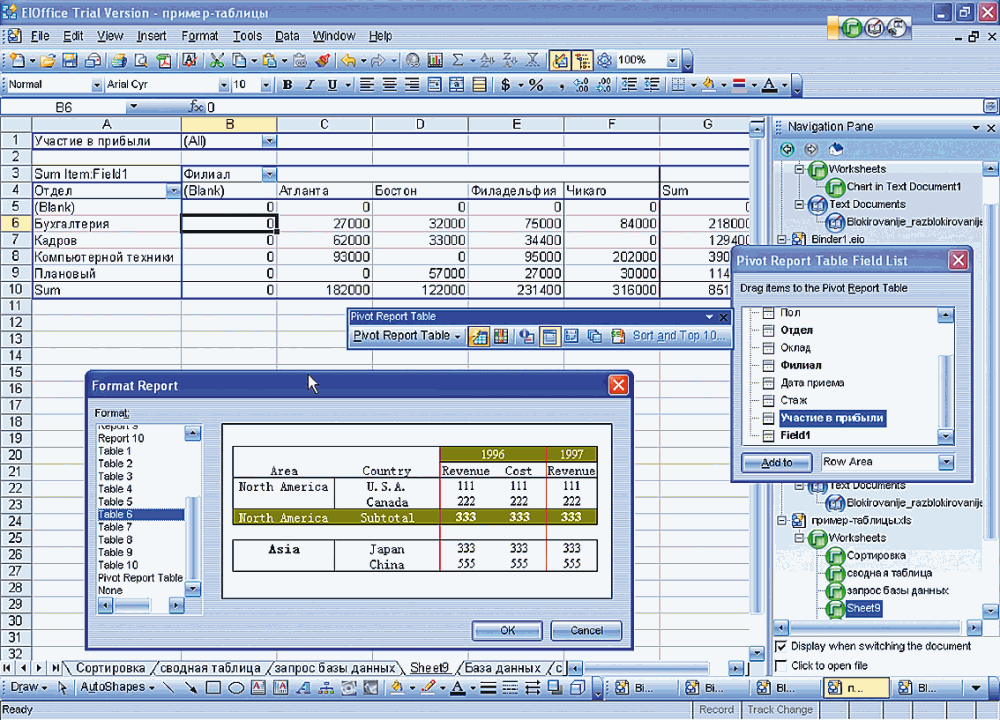Click Format Report icon in Pivot toolbar
1000x720 pixels.
tap(479, 336)
